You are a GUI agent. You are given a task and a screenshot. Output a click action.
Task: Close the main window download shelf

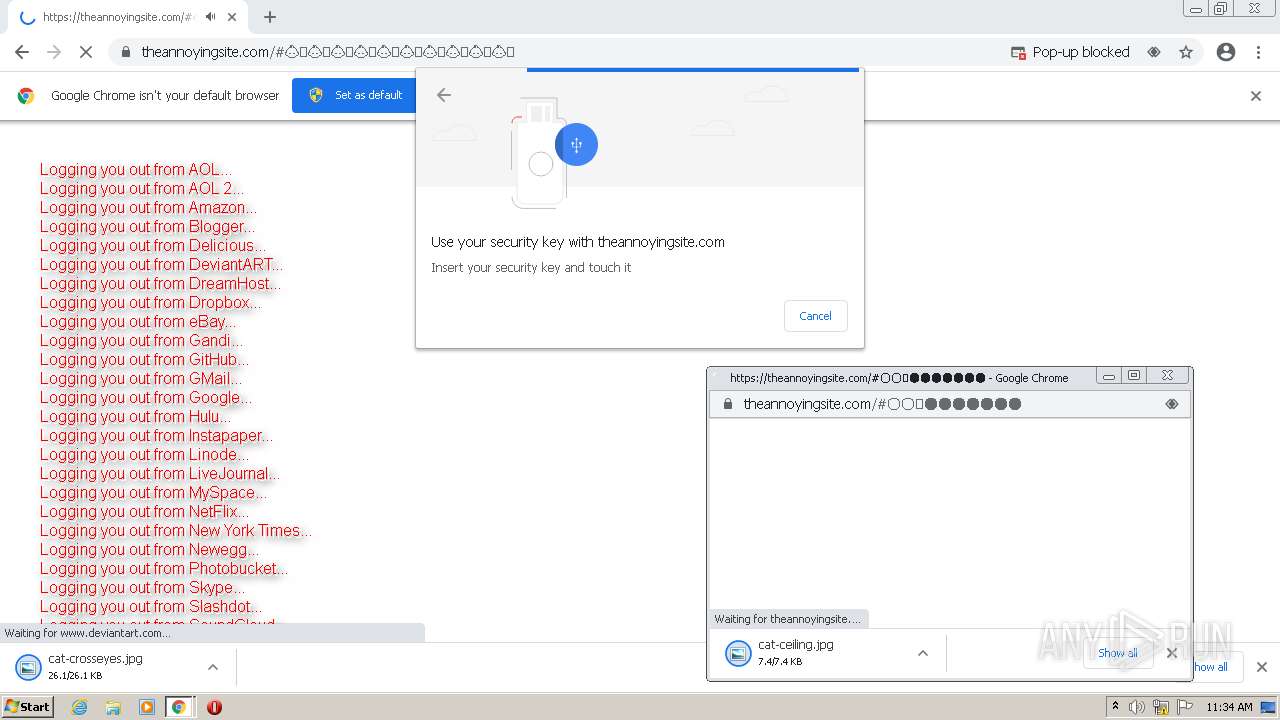[1262, 667]
